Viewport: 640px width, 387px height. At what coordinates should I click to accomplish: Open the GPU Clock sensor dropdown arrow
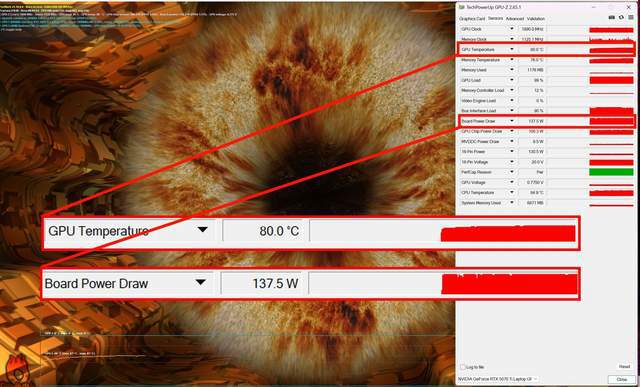(512, 29)
